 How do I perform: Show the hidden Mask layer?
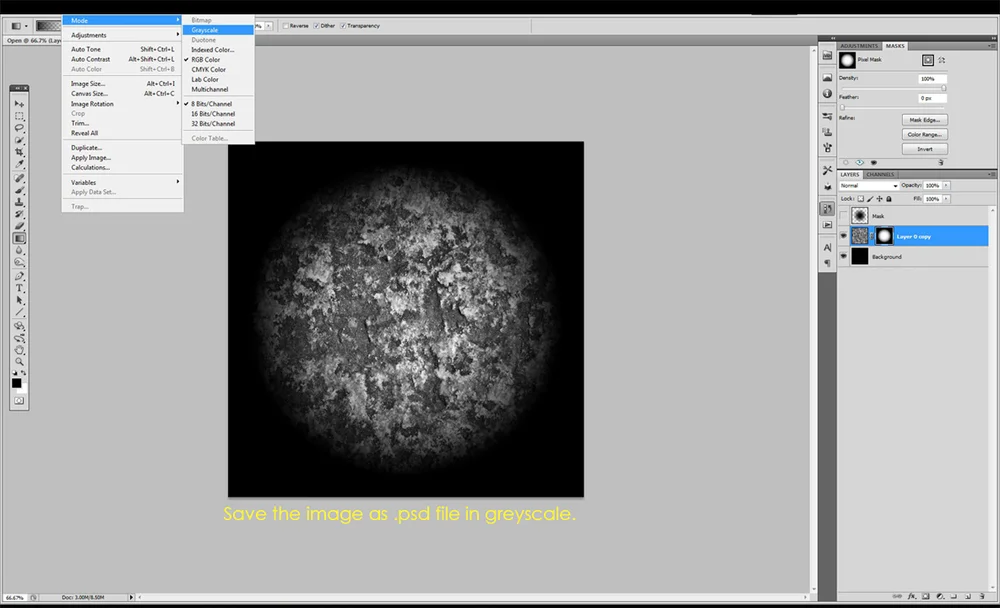(843, 216)
